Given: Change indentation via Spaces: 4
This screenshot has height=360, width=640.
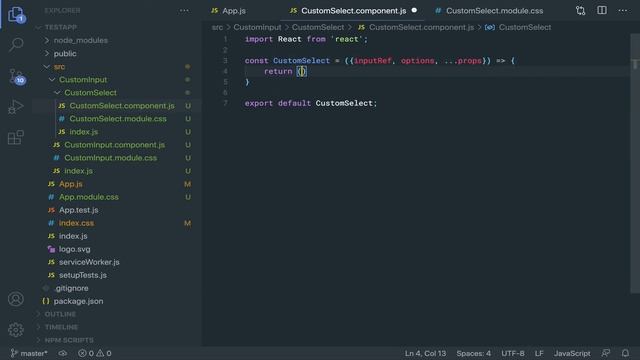Looking at the screenshot, I should [473, 353].
